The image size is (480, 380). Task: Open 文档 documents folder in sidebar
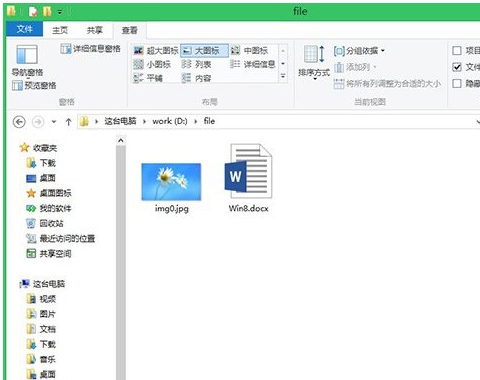(x=41, y=329)
